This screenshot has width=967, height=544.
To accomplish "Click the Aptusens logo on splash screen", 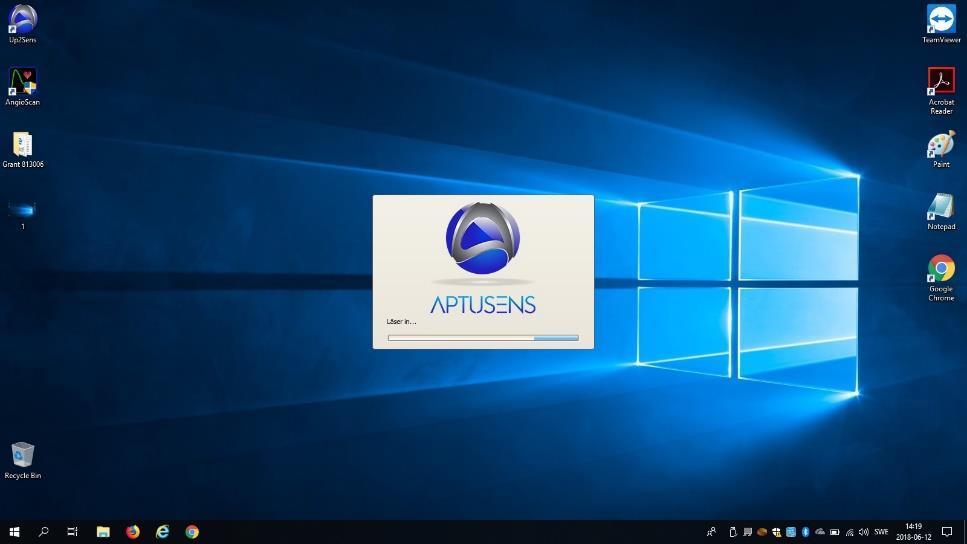I will click(483, 238).
